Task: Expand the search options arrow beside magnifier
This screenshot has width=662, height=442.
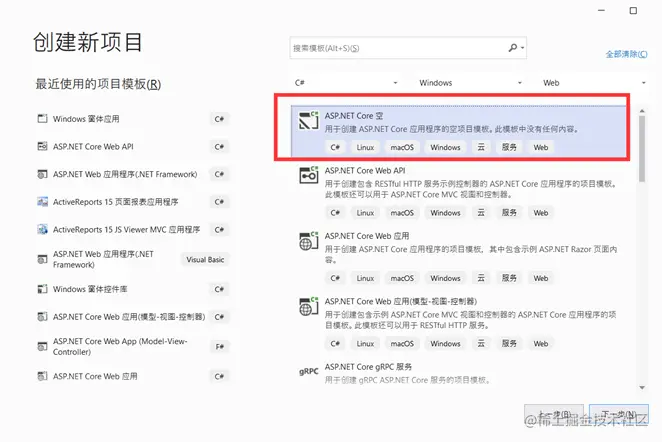Action: point(523,48)
